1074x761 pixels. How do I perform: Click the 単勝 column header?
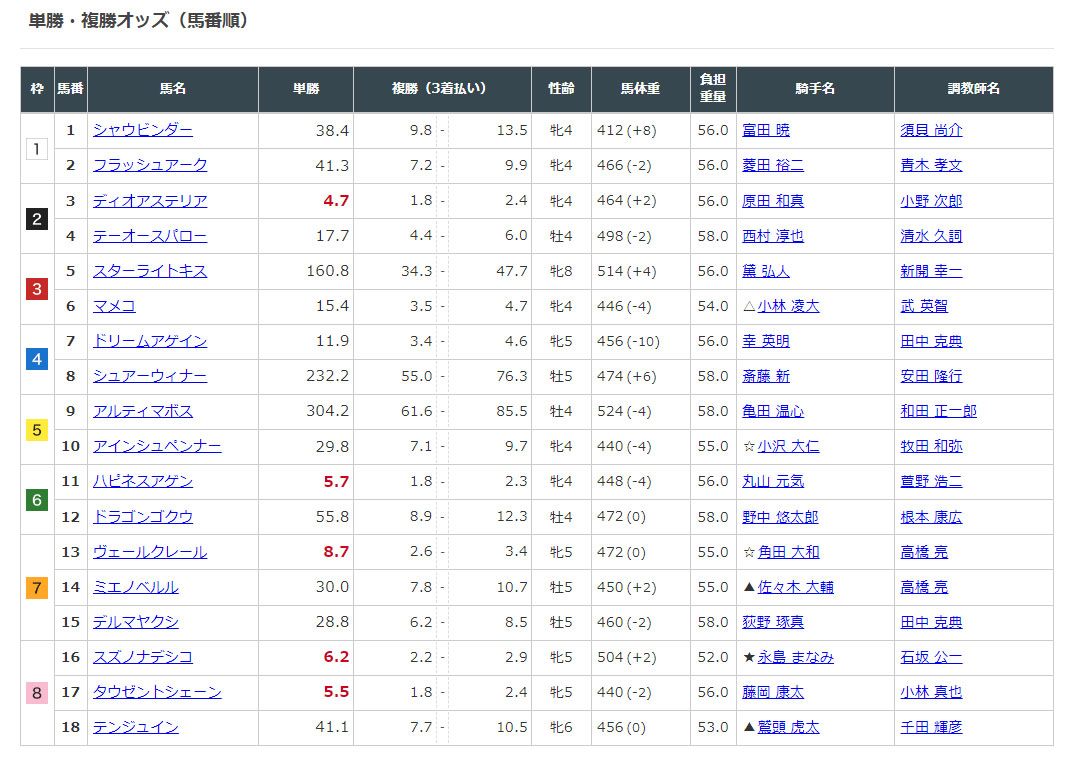[306, 89]
